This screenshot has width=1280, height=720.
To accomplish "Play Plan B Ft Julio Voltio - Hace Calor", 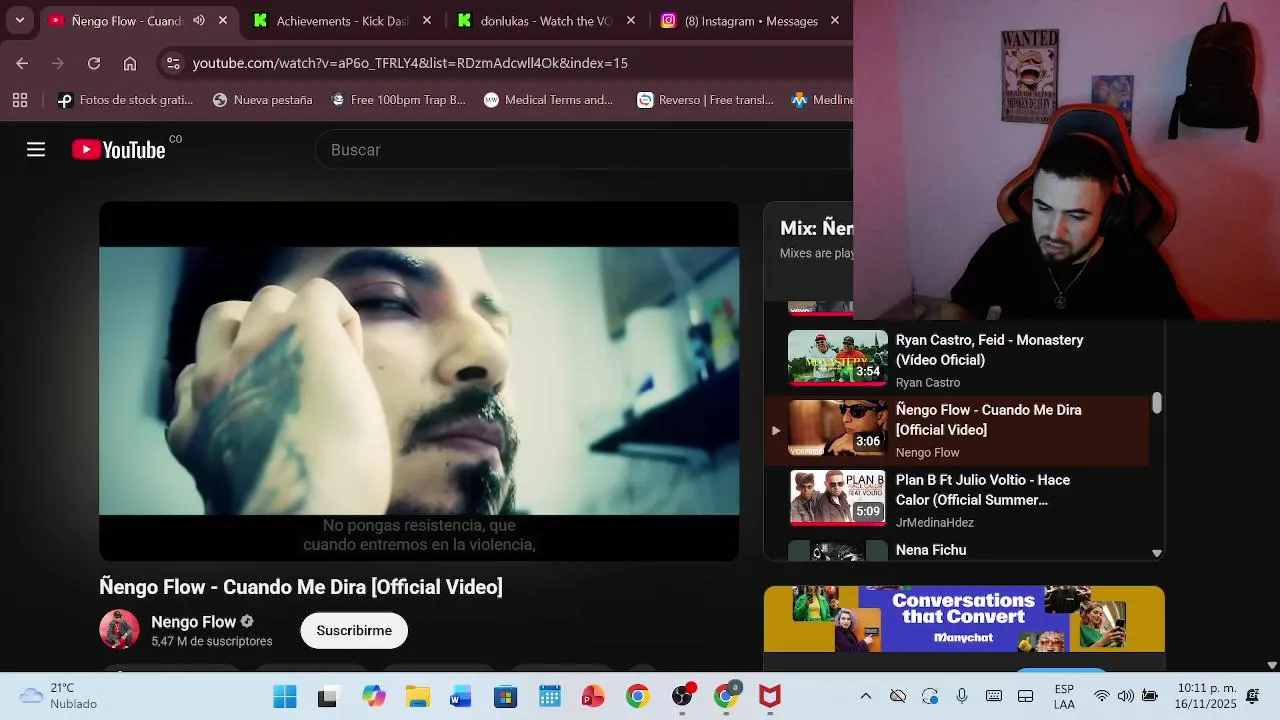I will pos(982,490).
